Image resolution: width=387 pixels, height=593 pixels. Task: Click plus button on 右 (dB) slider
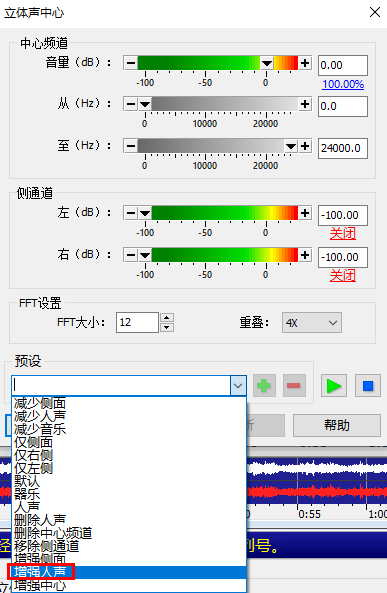point(305,255)
